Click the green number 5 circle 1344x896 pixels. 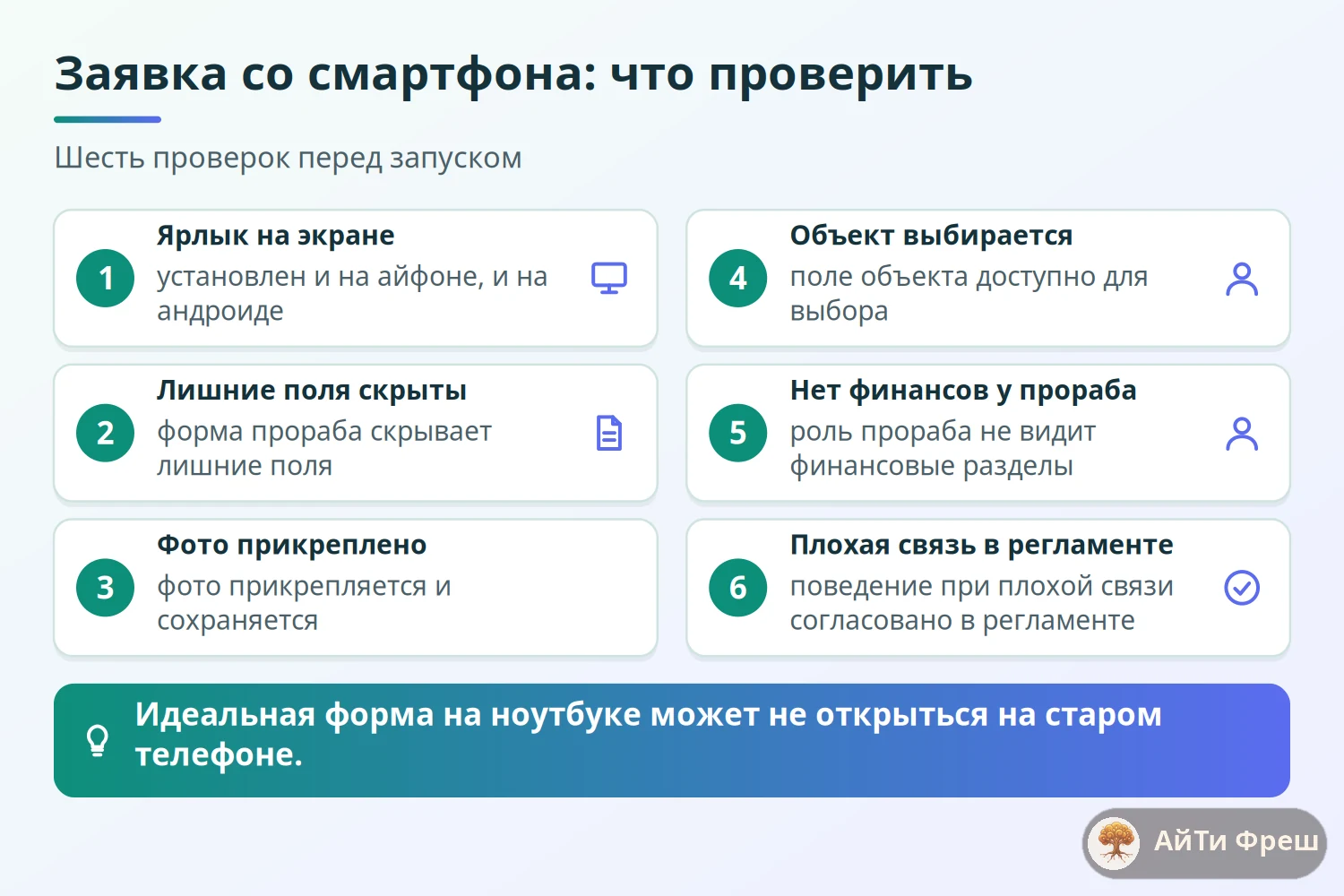point(738,433)
